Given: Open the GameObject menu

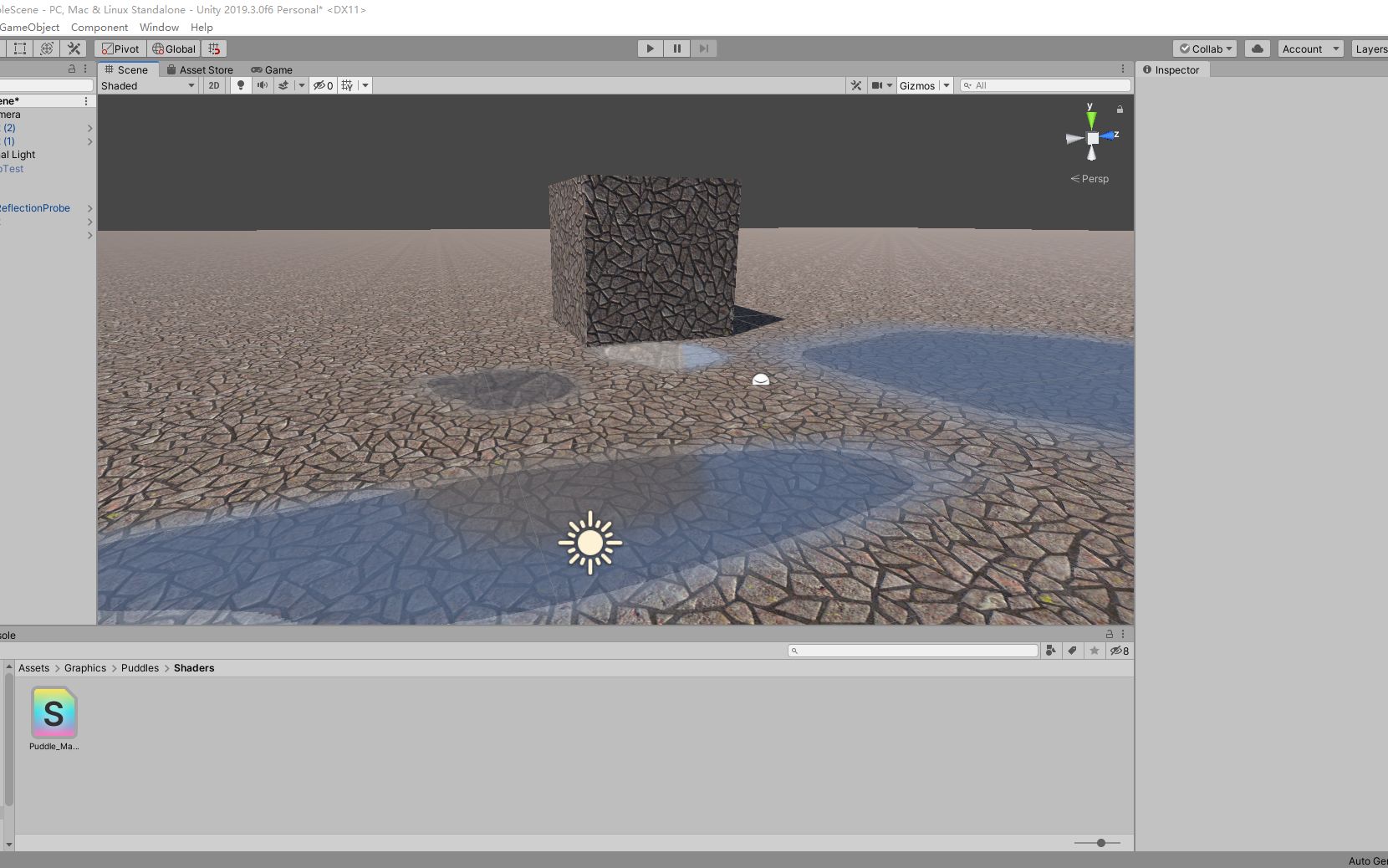Looking at the screenshot, I should pyautogui.click(x=29, y=27).
